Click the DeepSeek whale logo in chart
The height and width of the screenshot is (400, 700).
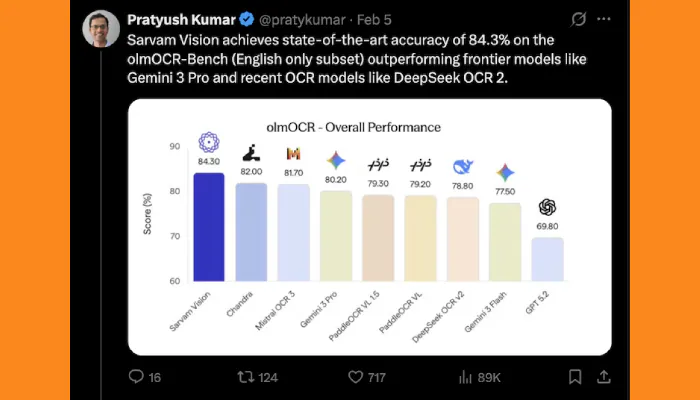(x=463, y=166)
